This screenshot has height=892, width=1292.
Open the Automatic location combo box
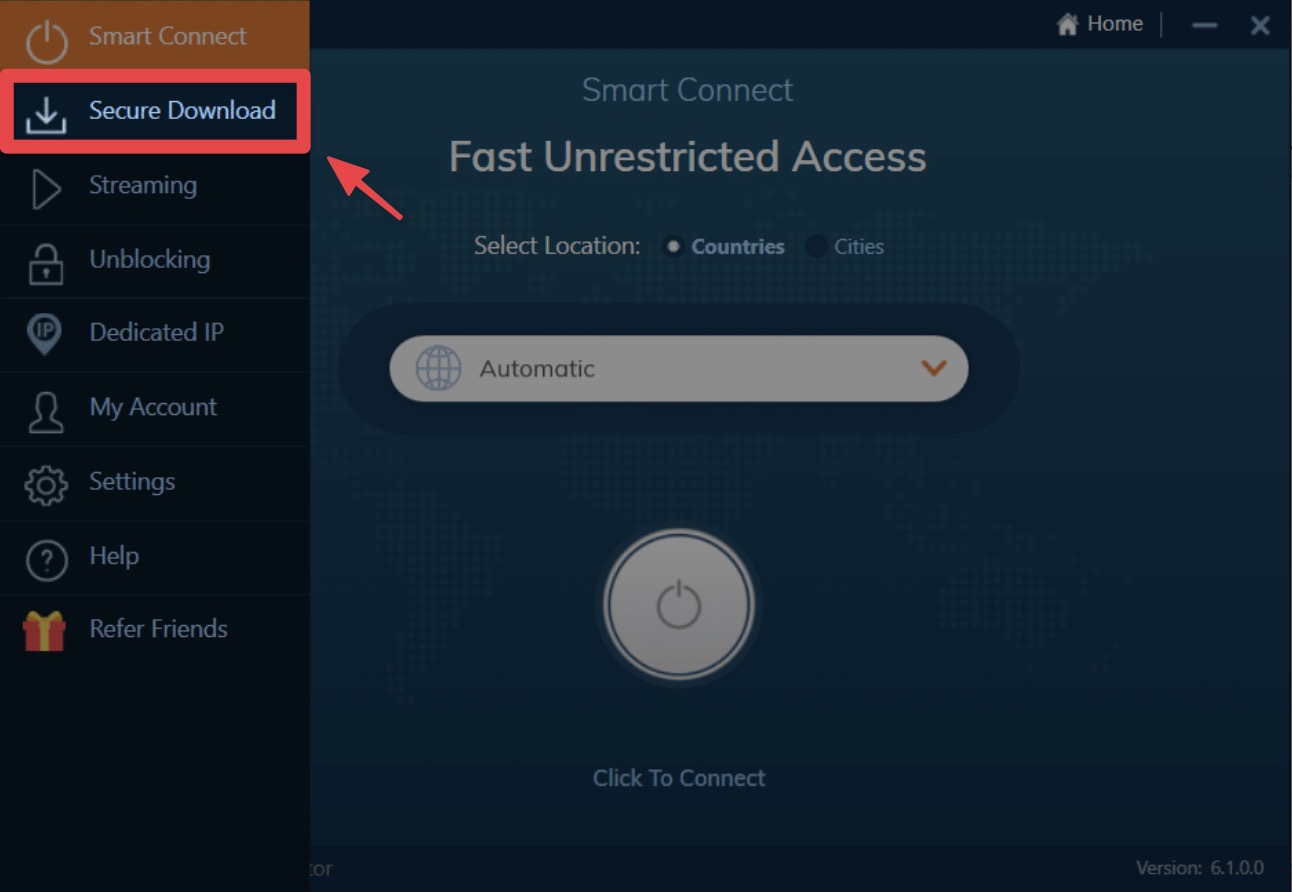click(678, 368)
